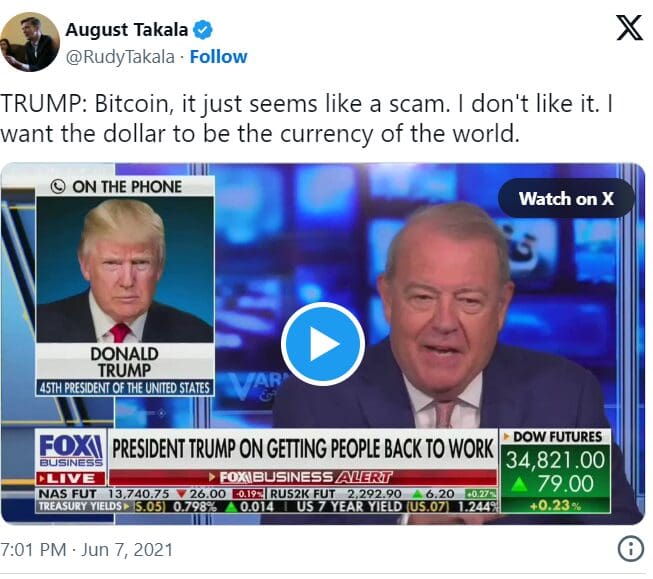This screenshot has height=579, width=653.
Task: Click the Fox Business Alert banner
Action: 303,477
